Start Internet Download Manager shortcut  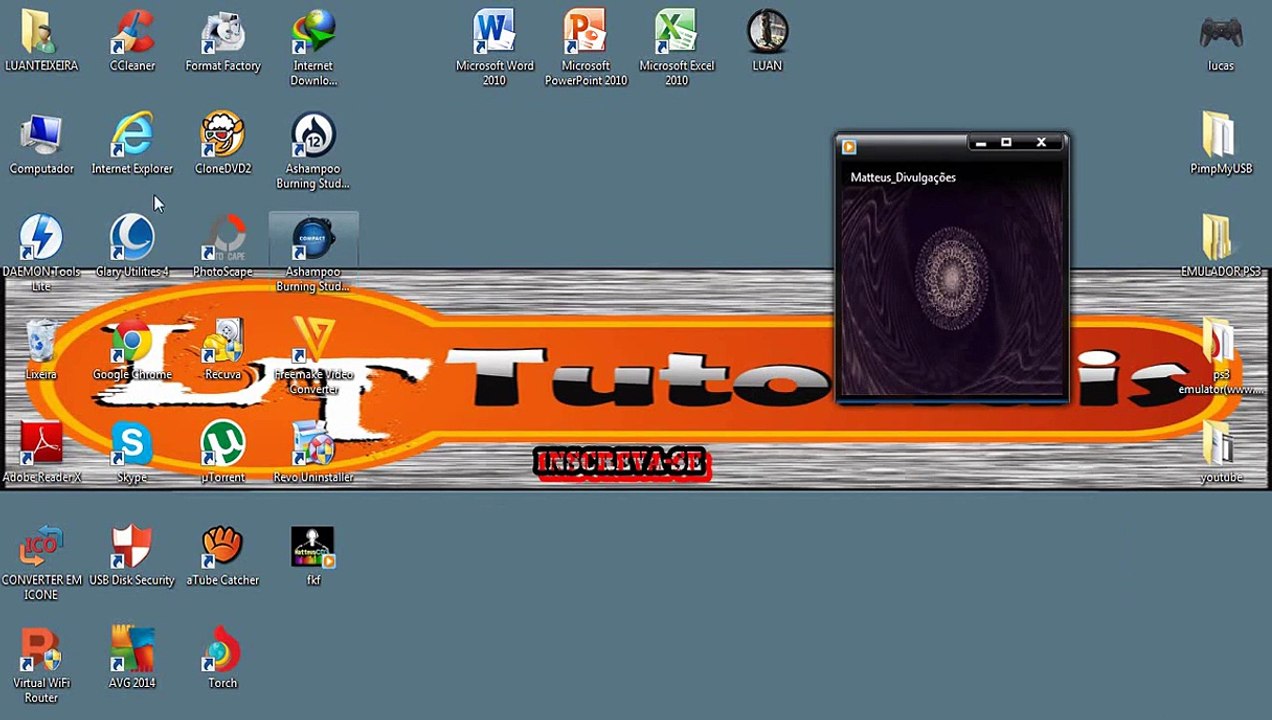[313, 47]
